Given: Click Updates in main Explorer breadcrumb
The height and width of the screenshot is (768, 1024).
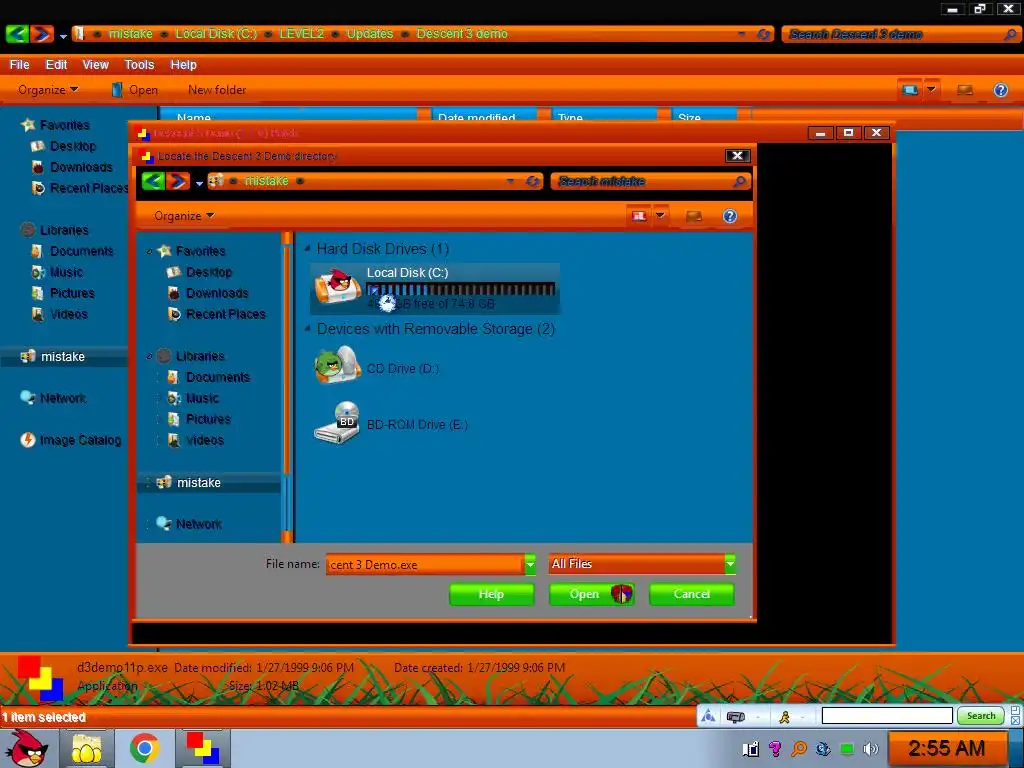Looking at the screenshot, I should pyautogui.click(x=370, y=33).
